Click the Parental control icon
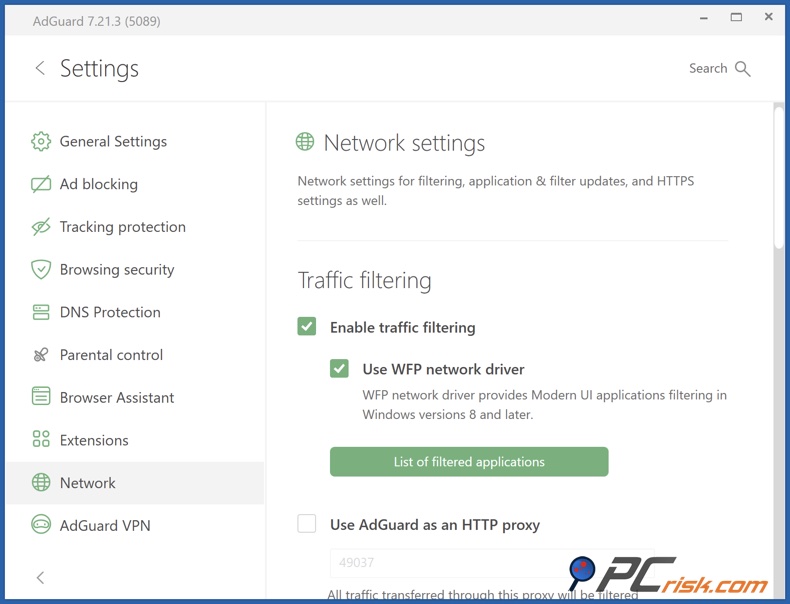The height and width of the screenshot is (604, 790). (41, 355)
